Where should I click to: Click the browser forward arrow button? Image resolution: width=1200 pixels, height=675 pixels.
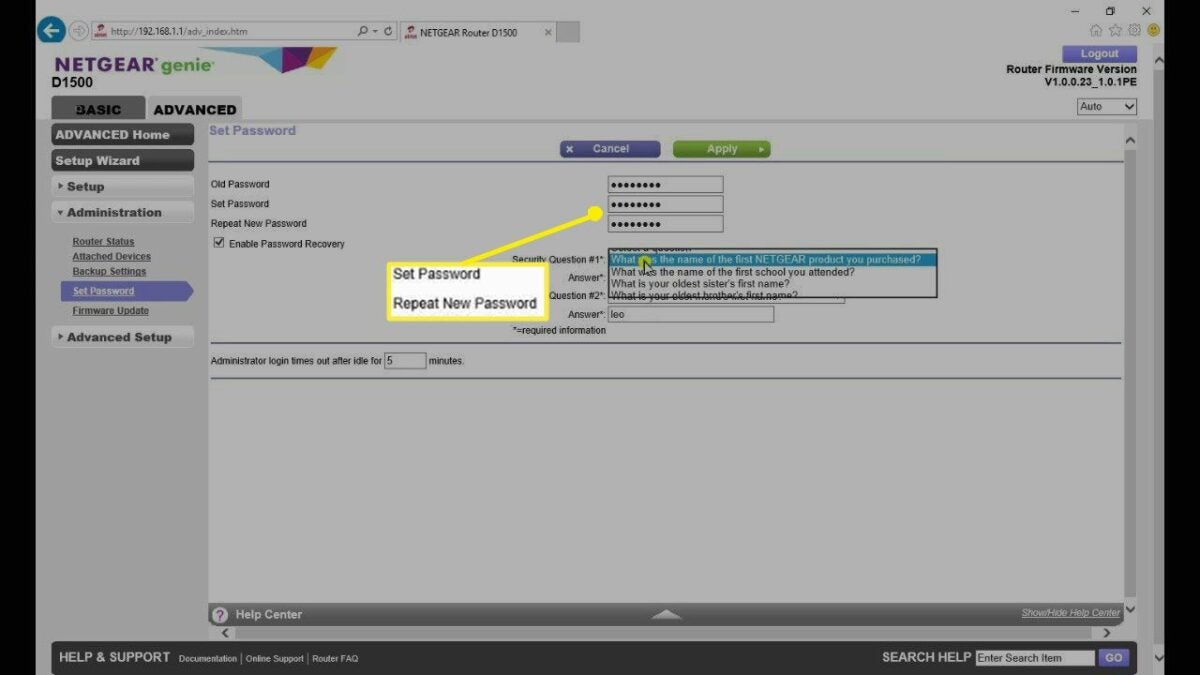78,31
